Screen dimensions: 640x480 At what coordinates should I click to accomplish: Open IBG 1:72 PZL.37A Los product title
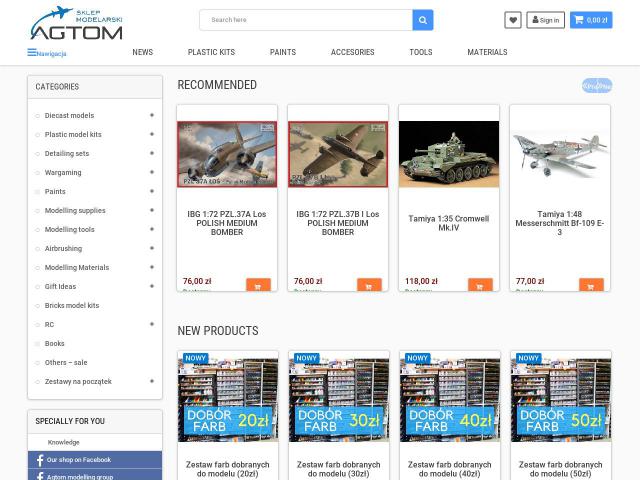click(227, 223)
